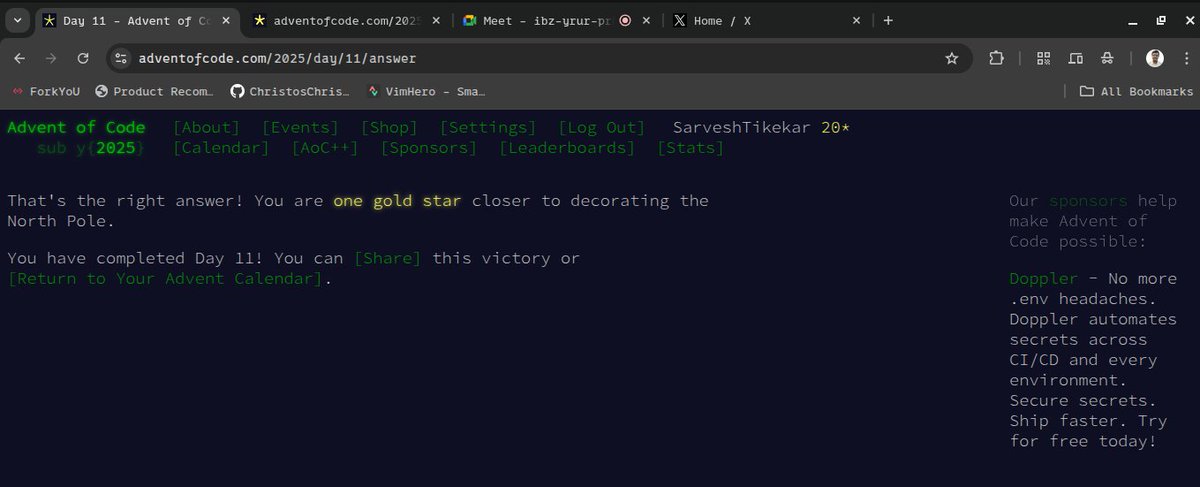1200x487 pixels.
Task: Click the address bar URL field
Action: click(x=540, y=59)
